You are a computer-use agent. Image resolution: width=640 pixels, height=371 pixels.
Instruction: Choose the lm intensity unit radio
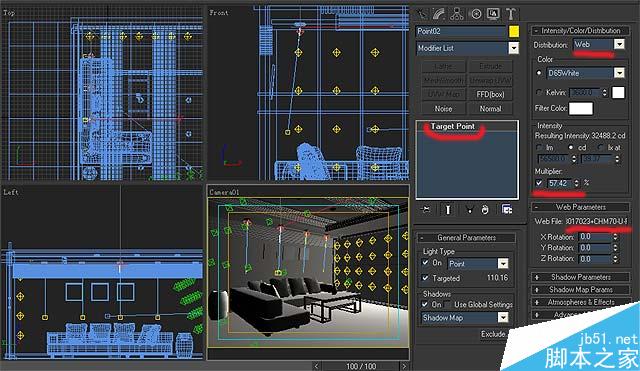point(539,147)
